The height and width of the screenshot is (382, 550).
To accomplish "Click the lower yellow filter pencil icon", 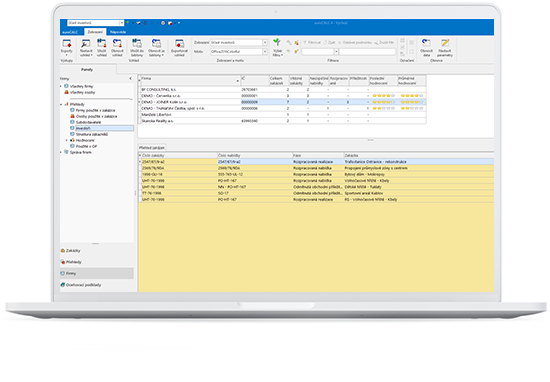I will click(296, 52).
